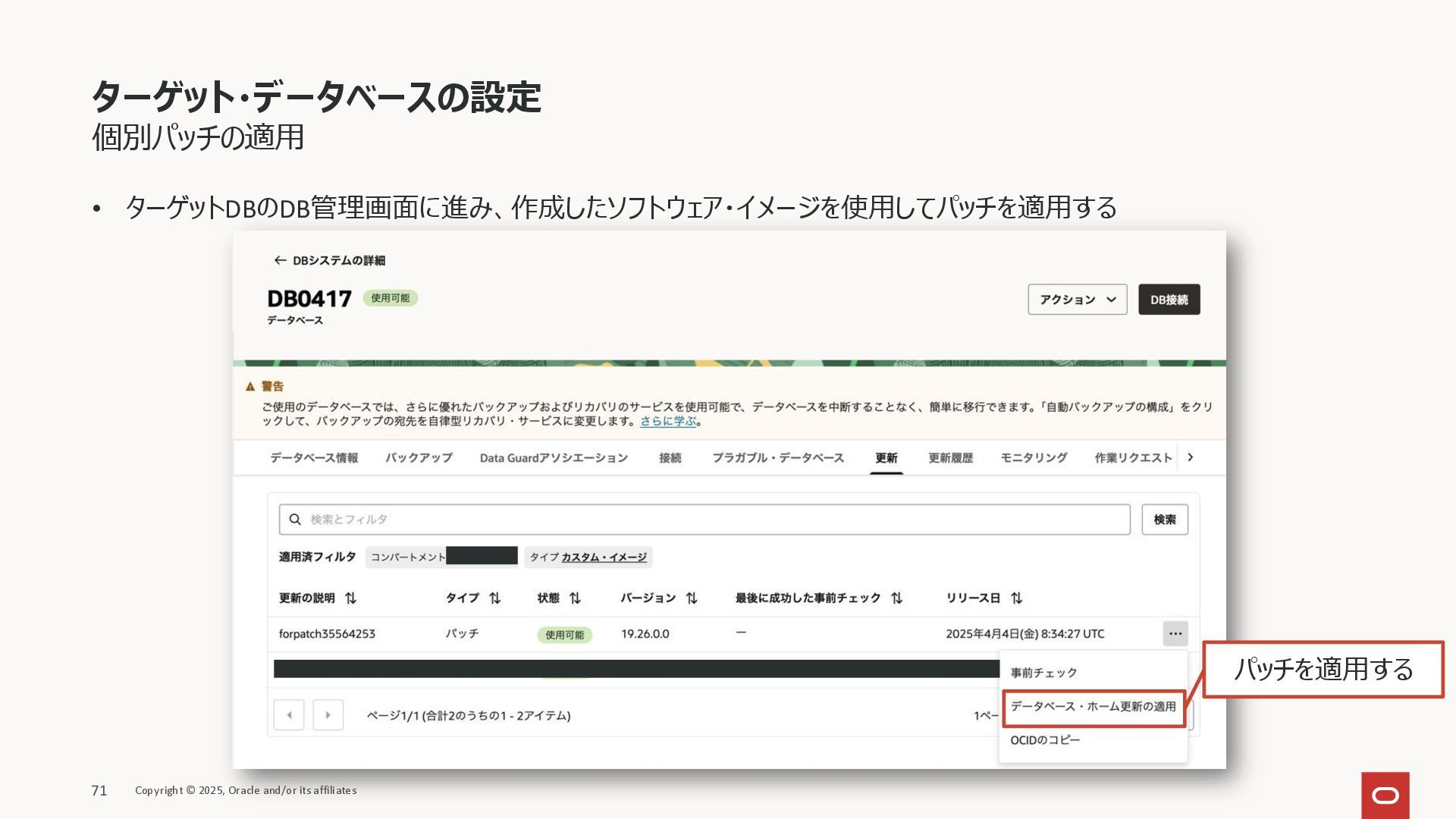Go to the previous page arrow

pos(289,715)
